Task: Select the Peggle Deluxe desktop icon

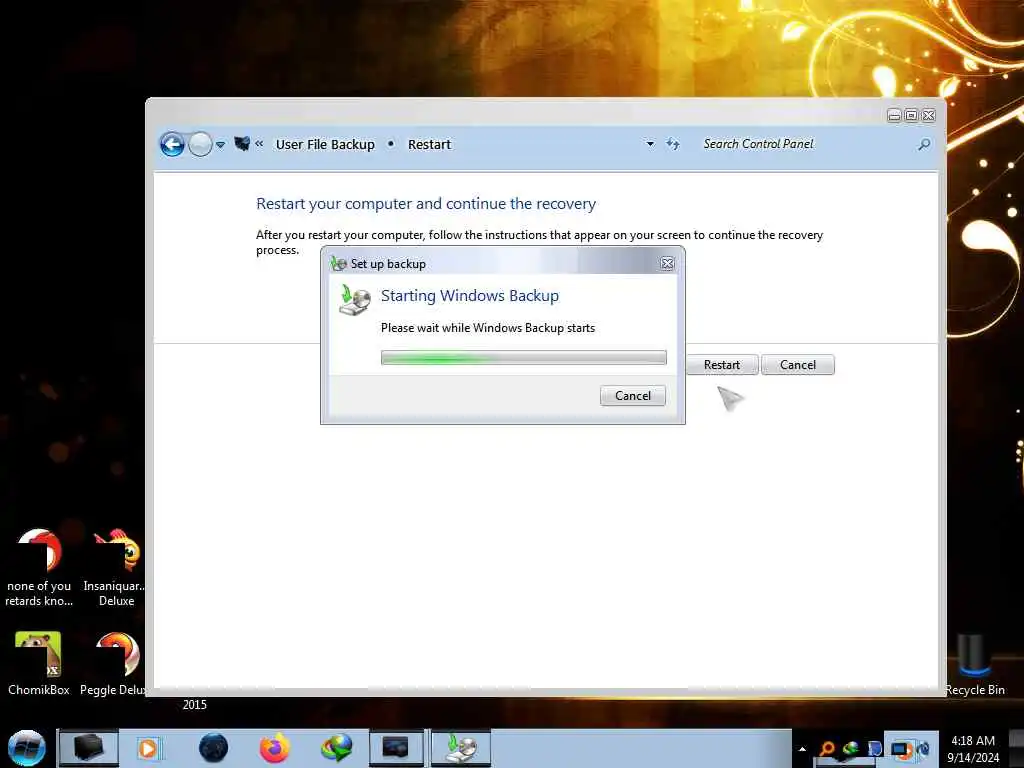Action: [115, 663]
